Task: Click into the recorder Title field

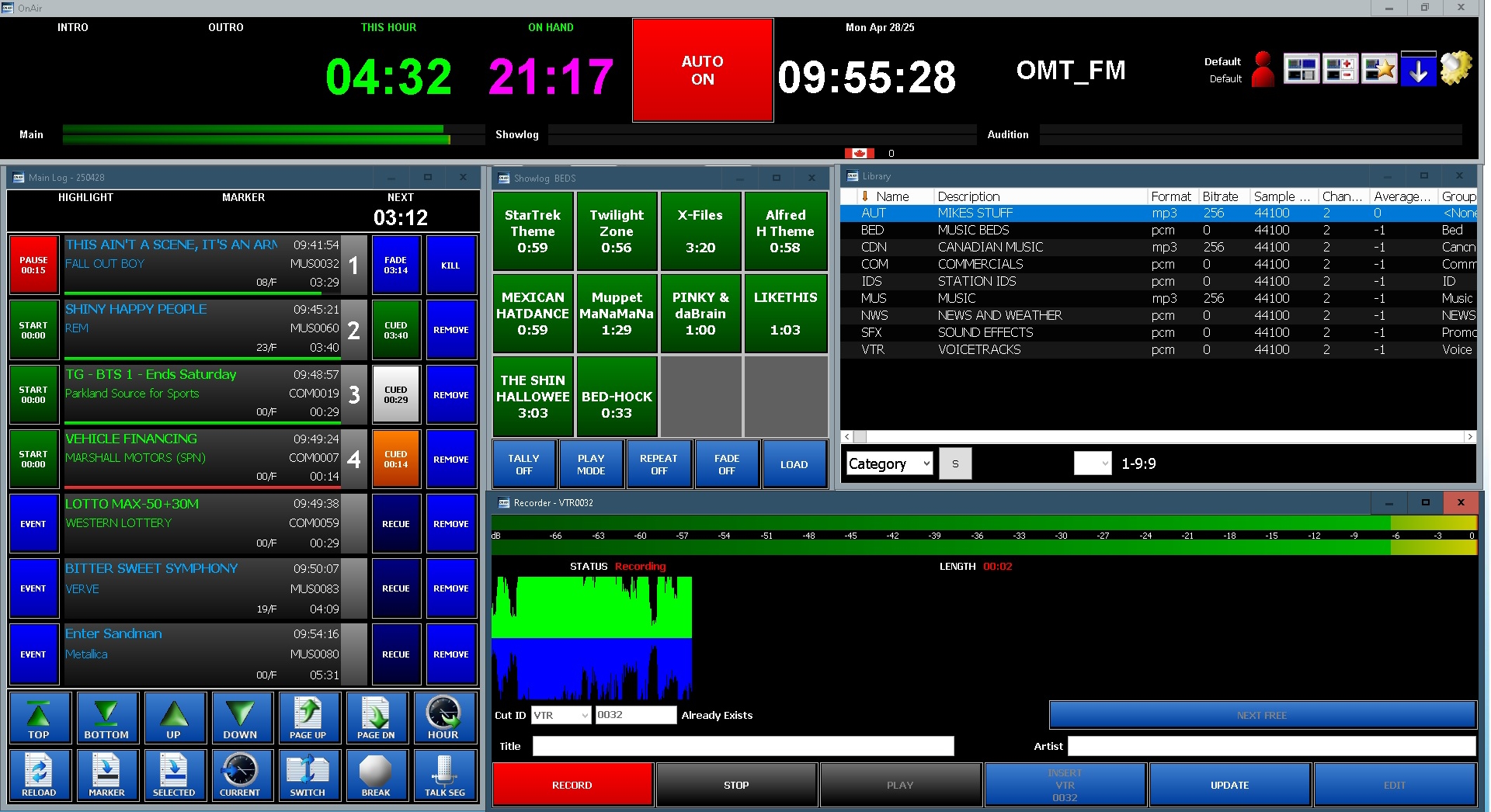Action: (743, 746)
